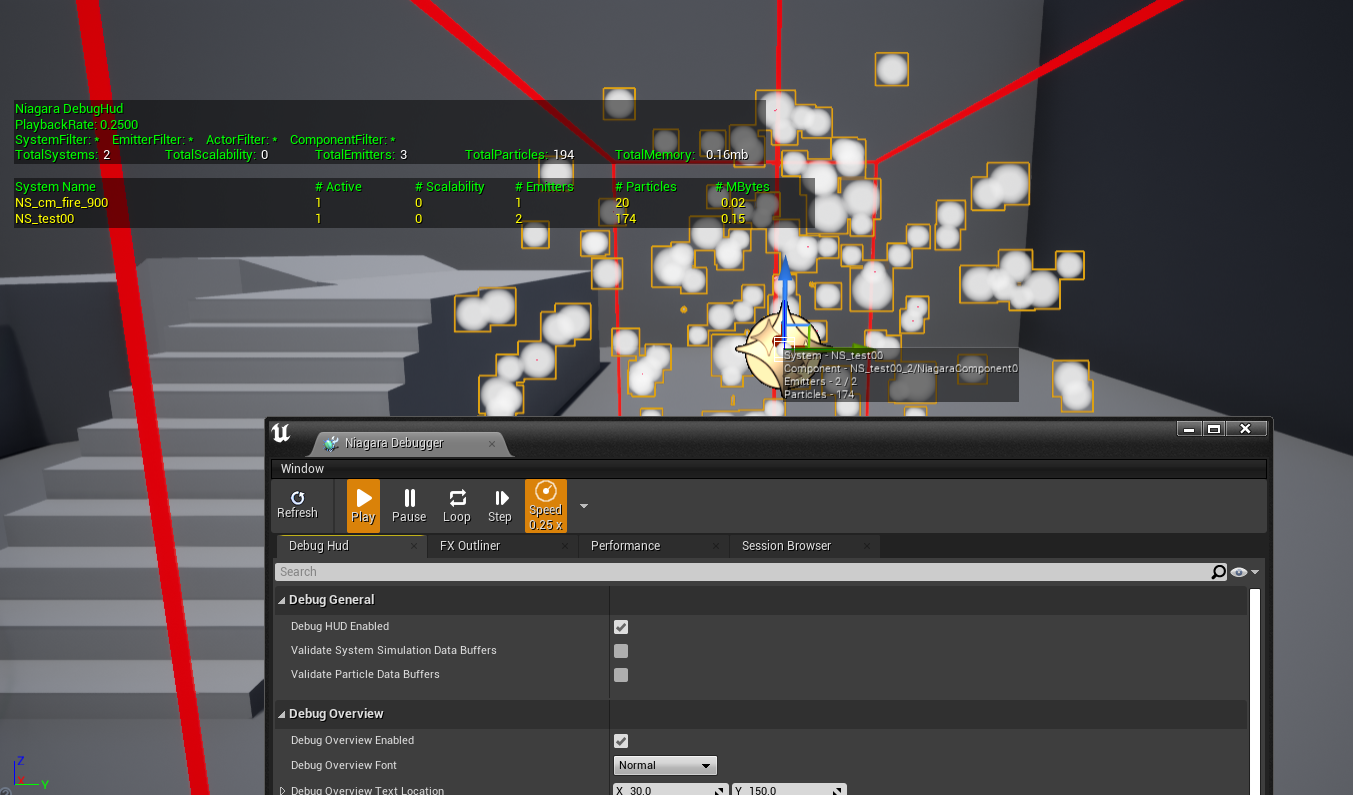Viewport: 1353px width, 795px height.
Task: Pause the Niagara simulation
Action: tap(409, 506)
